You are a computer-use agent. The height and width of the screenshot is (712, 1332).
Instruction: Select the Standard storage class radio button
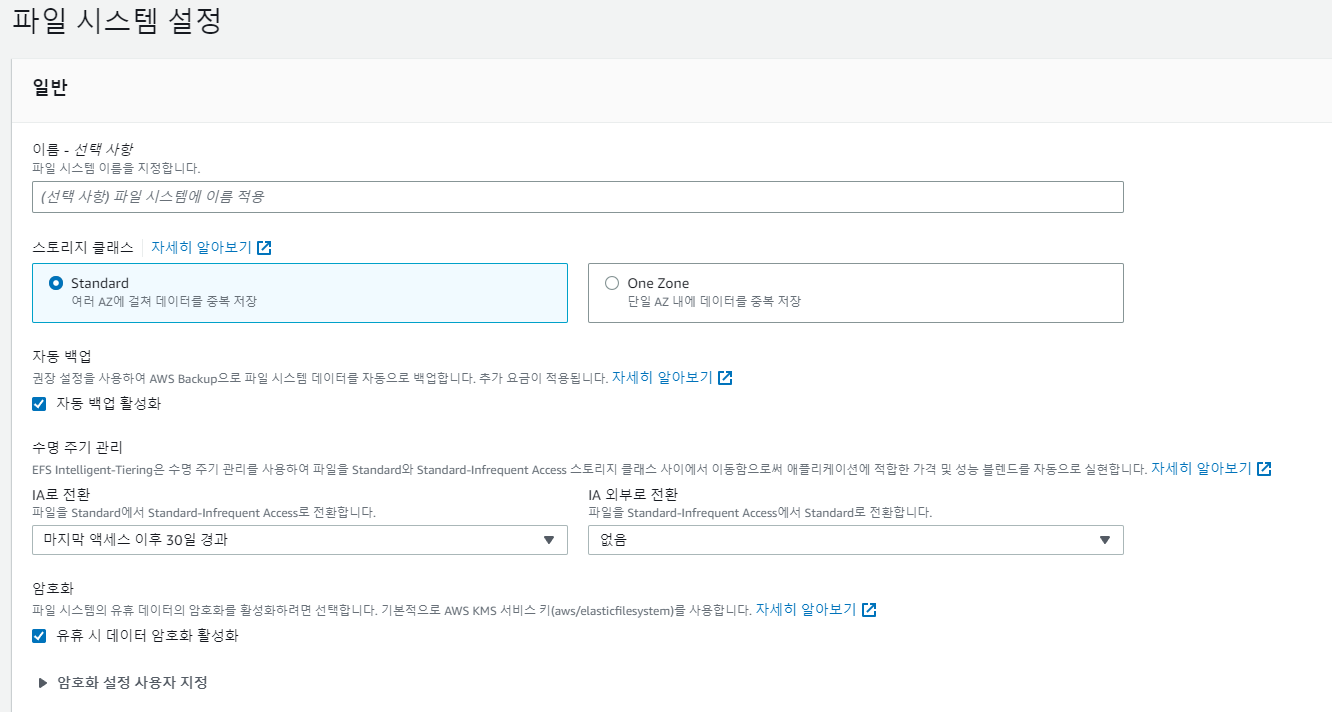56,283
